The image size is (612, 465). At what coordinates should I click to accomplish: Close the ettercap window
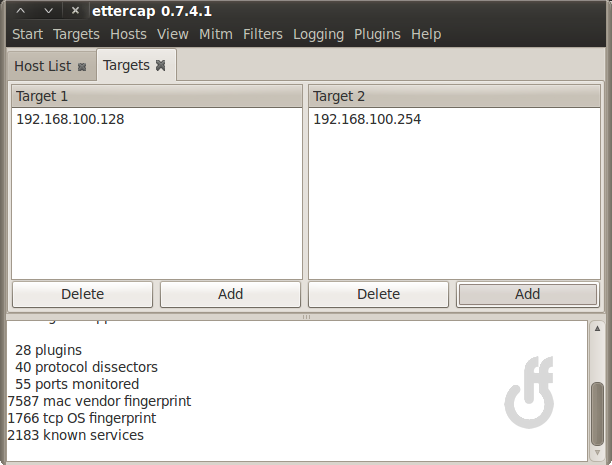point(75,11)
